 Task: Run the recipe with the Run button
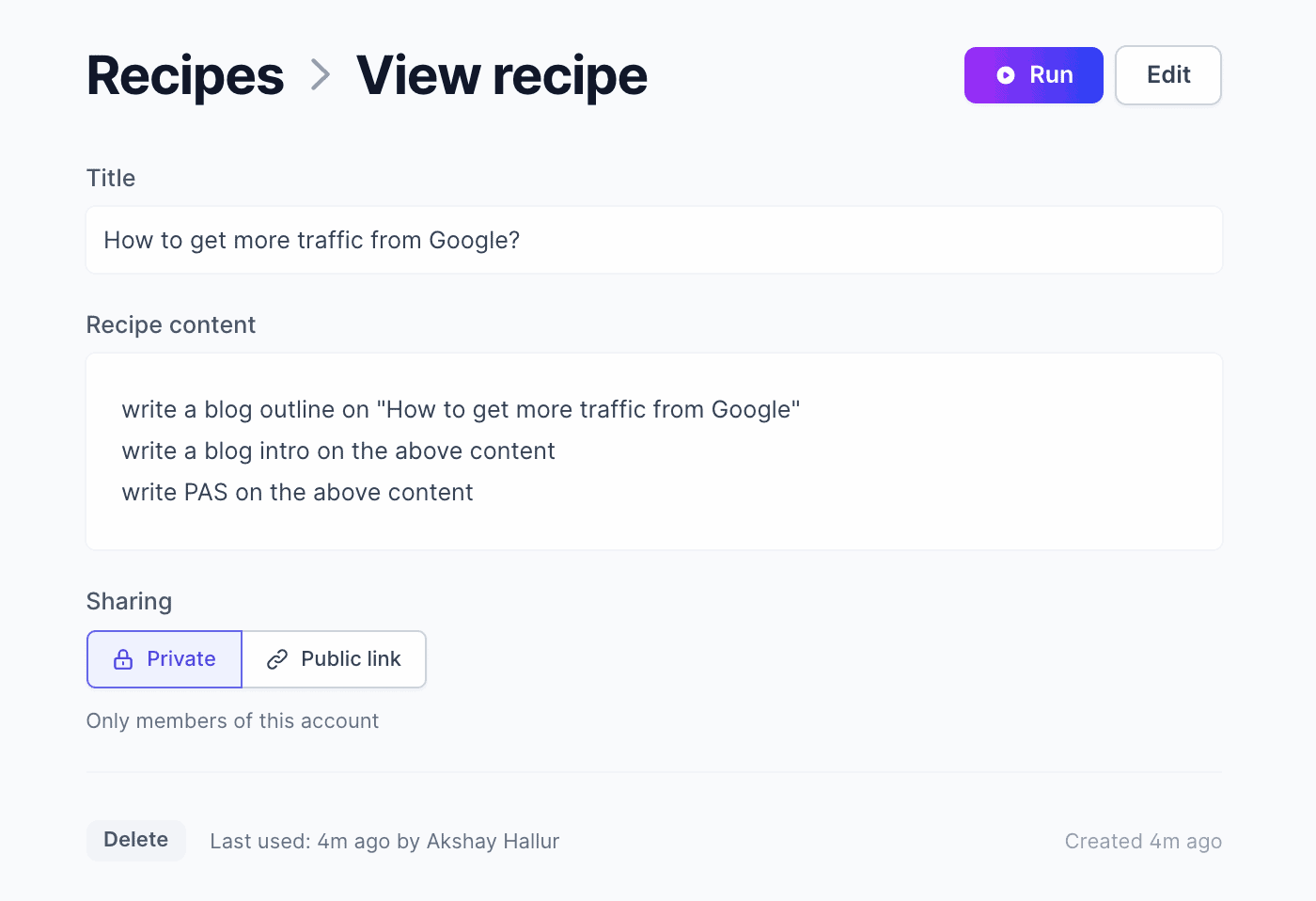1033,75
